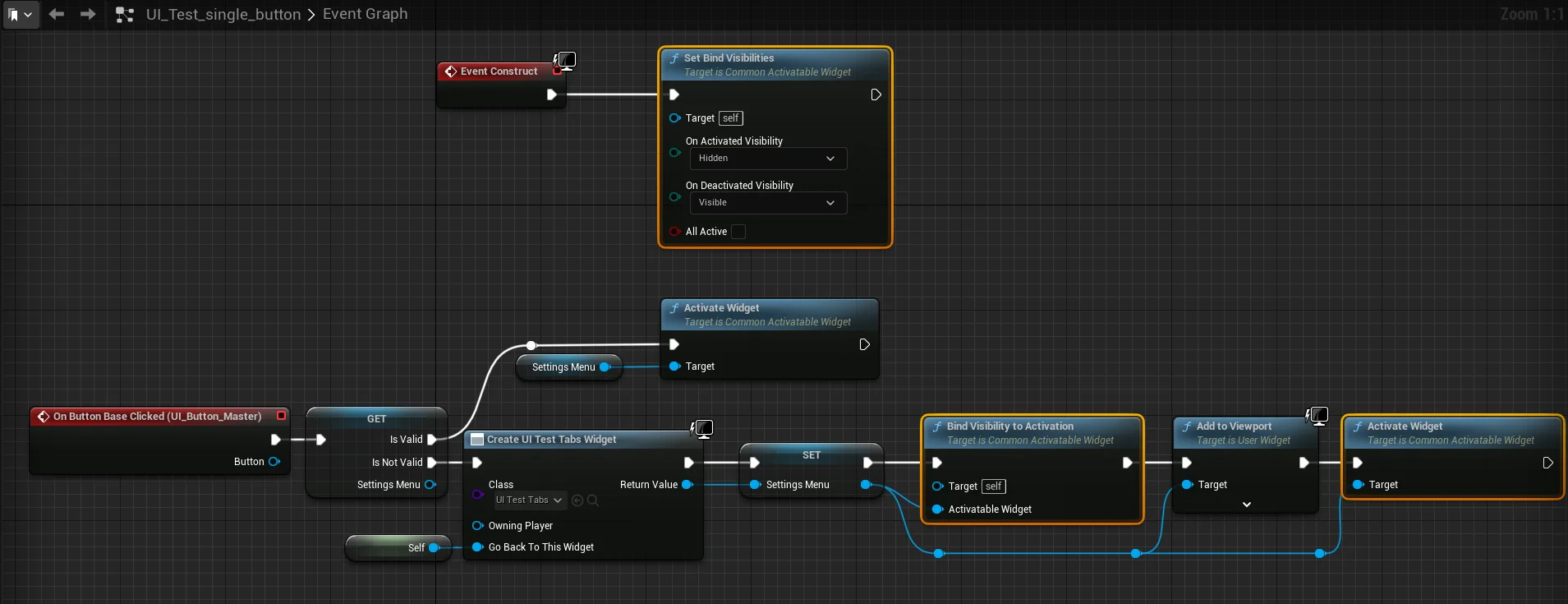Screen dimensions: 1568x604
Task: Click the use-selected-asset arrow icon beside Class
Action: point(577,500)
